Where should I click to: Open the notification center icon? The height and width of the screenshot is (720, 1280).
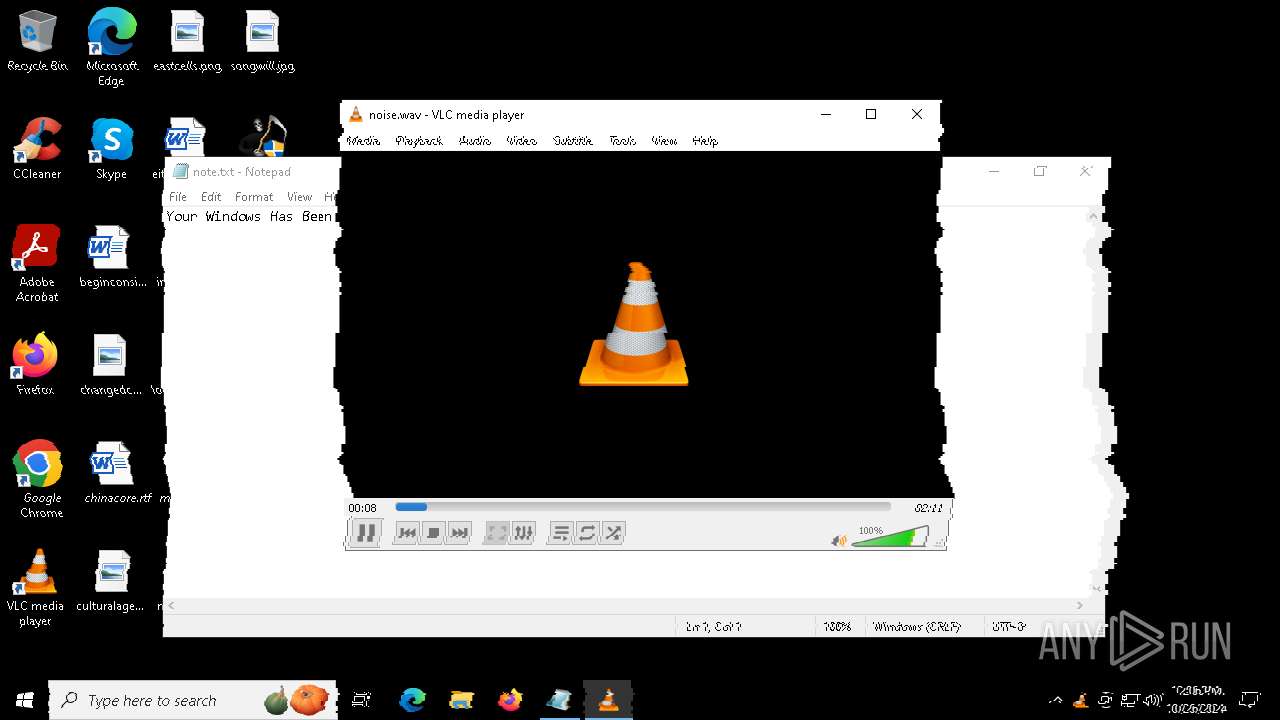[x=1250, y=700]
